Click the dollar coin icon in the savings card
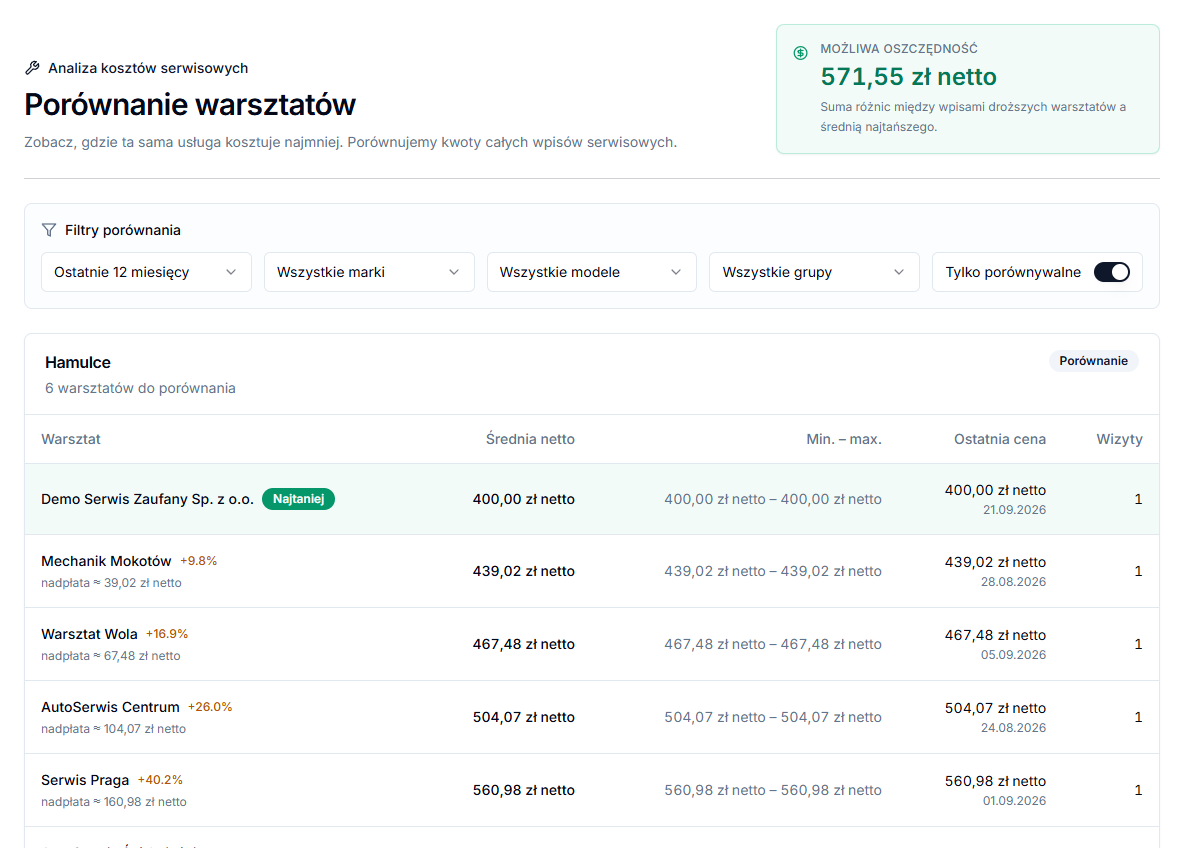 pos(800,53)
